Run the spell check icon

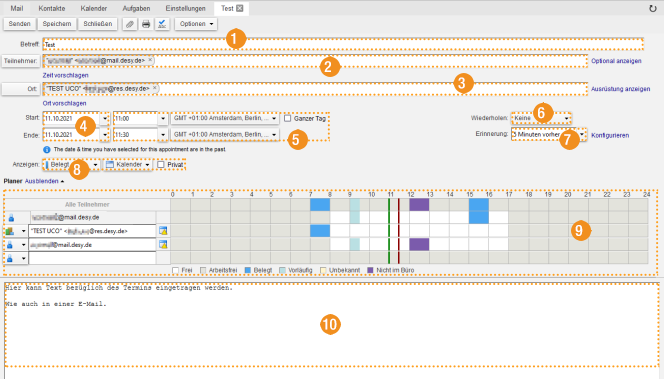(x=162, y=24)
